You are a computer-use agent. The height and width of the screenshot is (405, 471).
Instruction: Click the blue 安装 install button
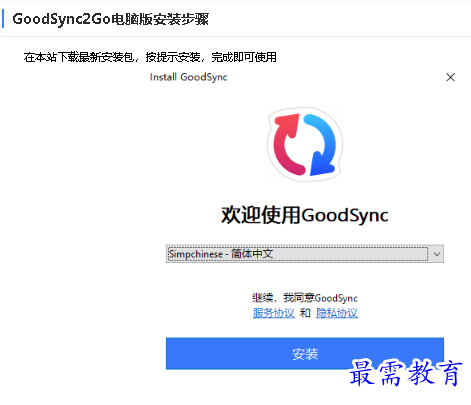(305, 353)
